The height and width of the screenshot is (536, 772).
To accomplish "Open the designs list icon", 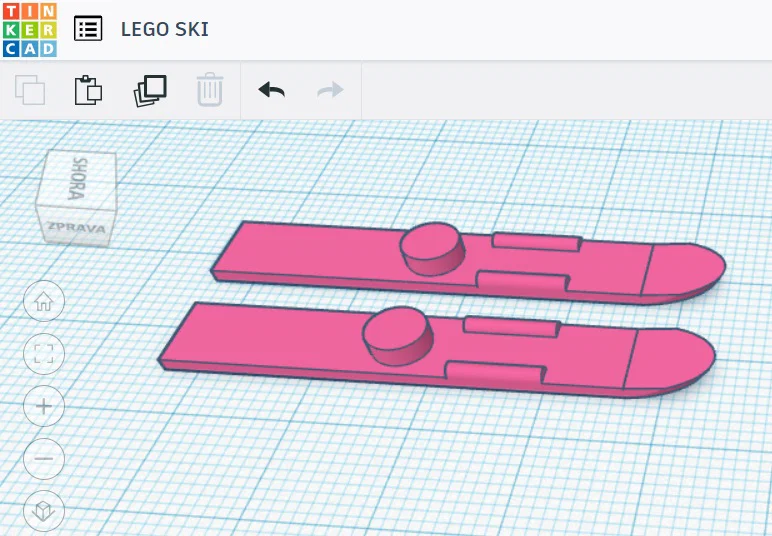I will click(88, 29).
